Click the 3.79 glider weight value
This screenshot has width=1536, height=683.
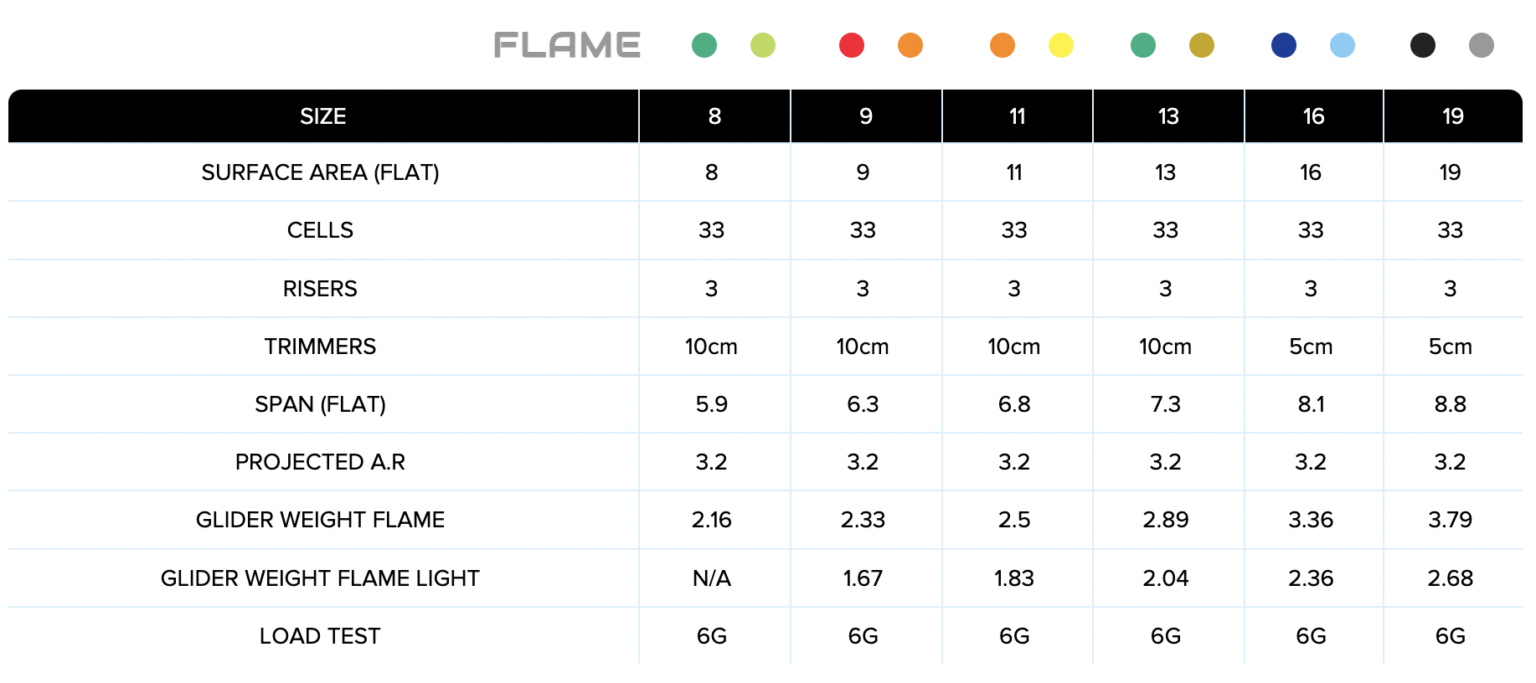1450,520
